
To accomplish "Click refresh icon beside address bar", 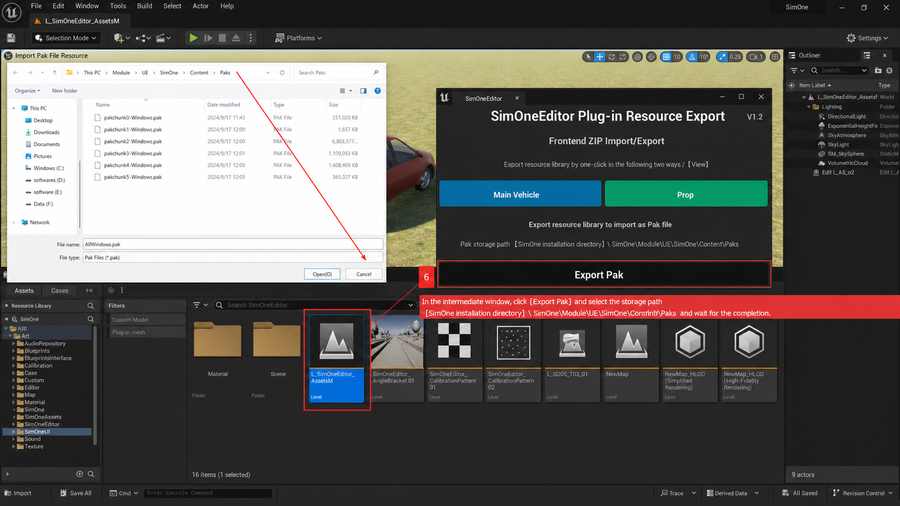I will click(282, 72).
